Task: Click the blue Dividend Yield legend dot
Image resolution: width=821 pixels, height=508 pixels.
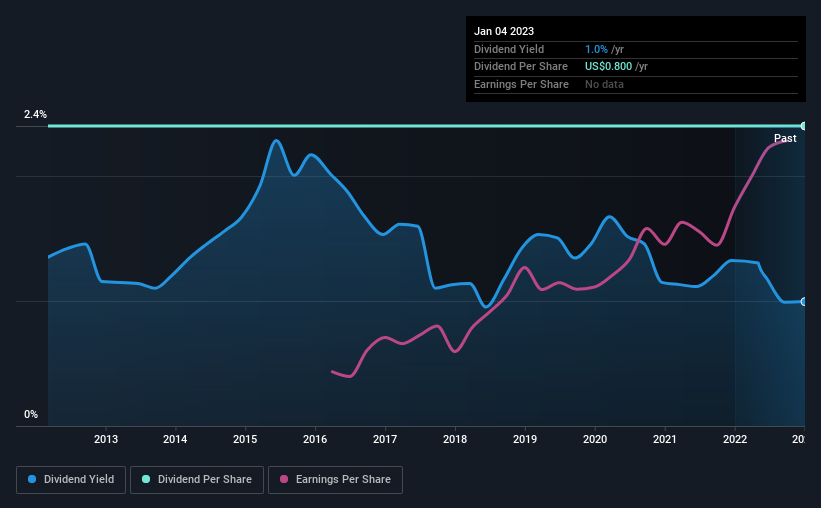Action: [x=32, y=479]
